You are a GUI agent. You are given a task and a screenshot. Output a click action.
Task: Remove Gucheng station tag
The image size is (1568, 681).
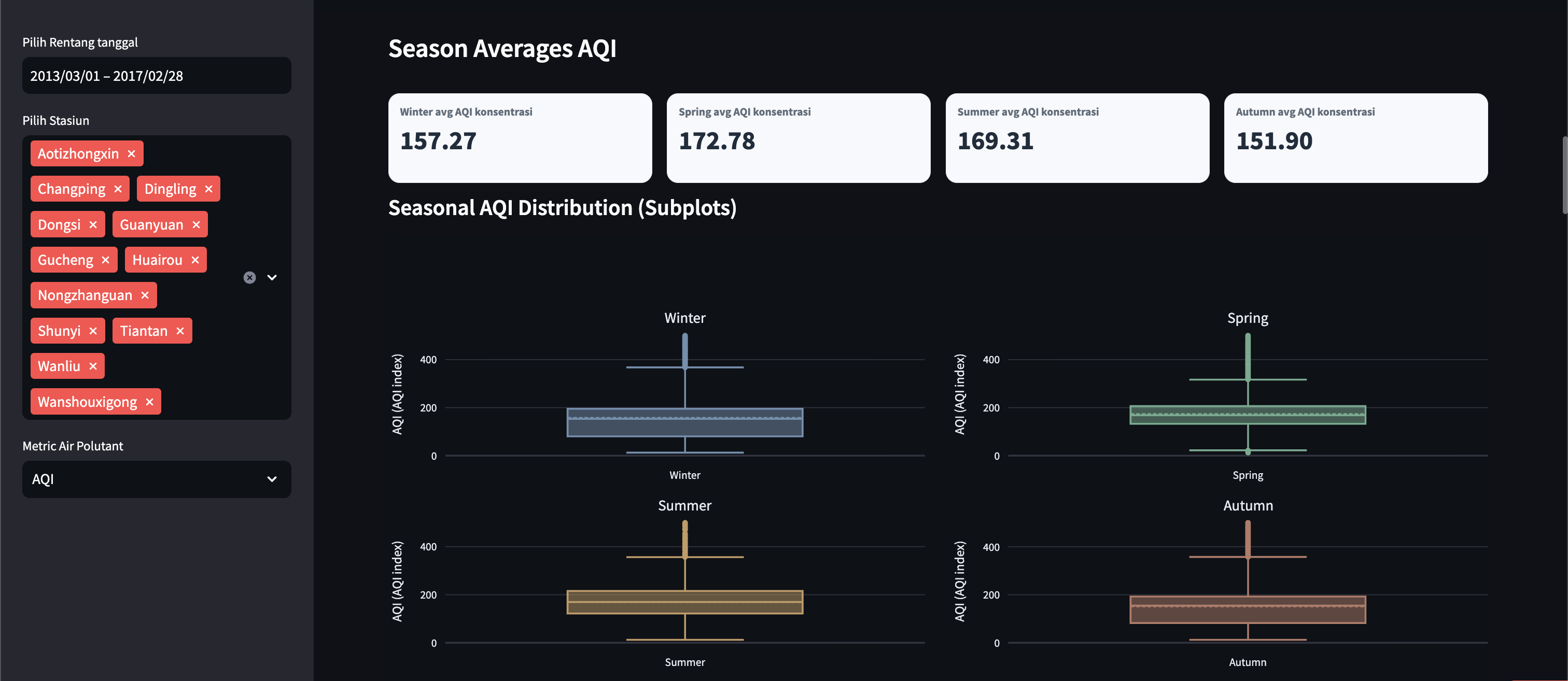(106, 260)
